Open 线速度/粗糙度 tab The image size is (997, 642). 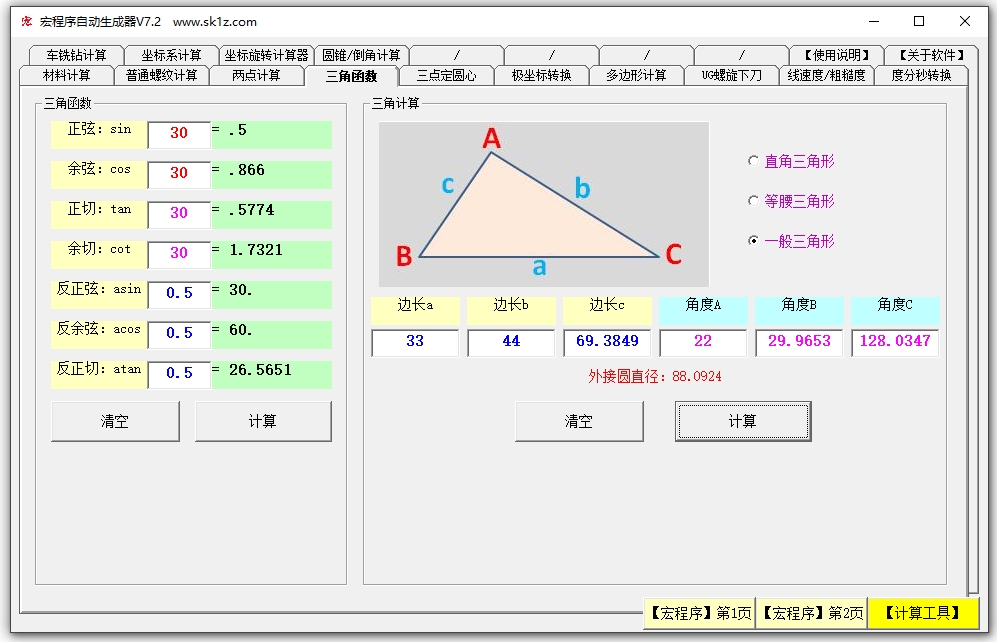click(x=827, y=76)
